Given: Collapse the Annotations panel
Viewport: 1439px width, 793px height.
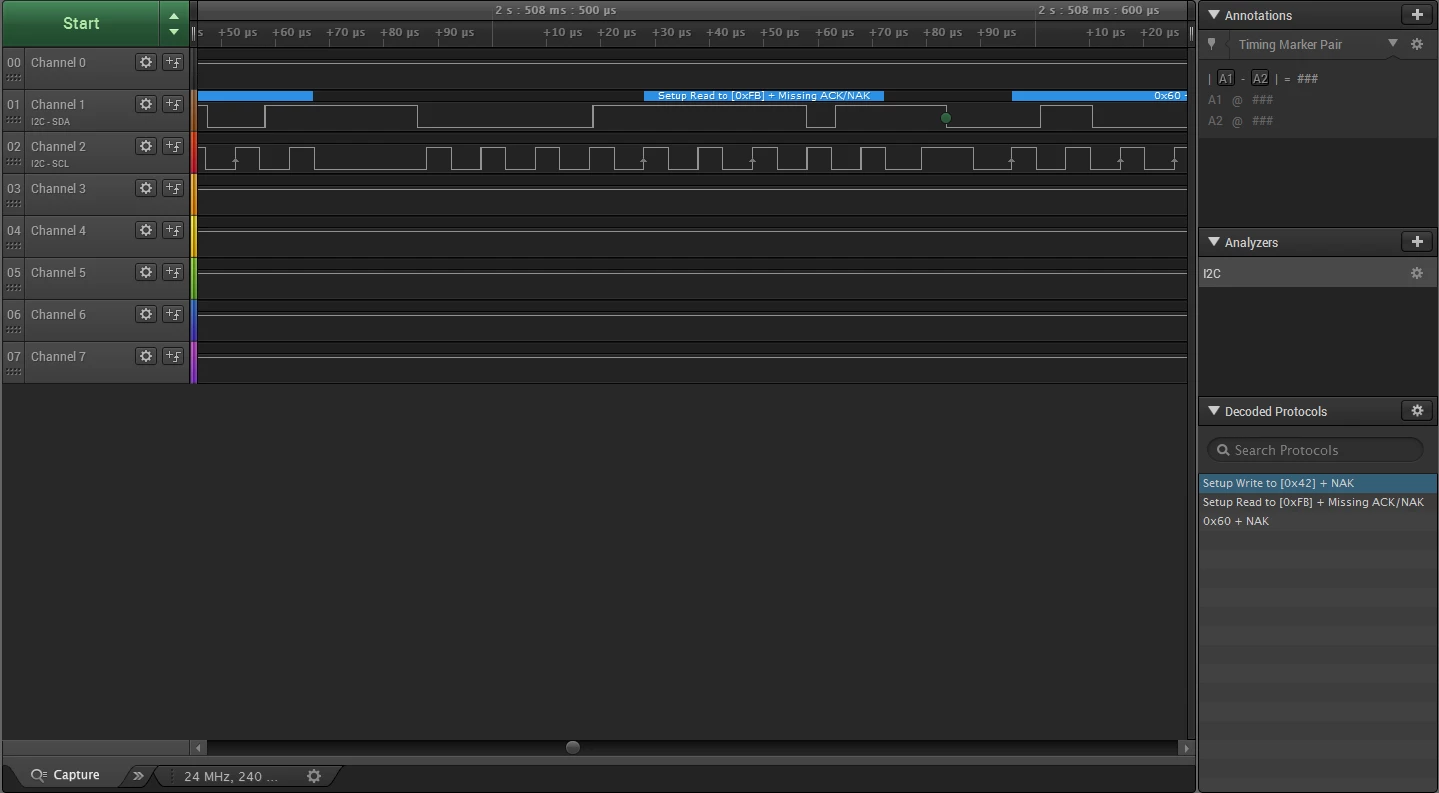Looking at the screenshot, I should coord(1214,15).
